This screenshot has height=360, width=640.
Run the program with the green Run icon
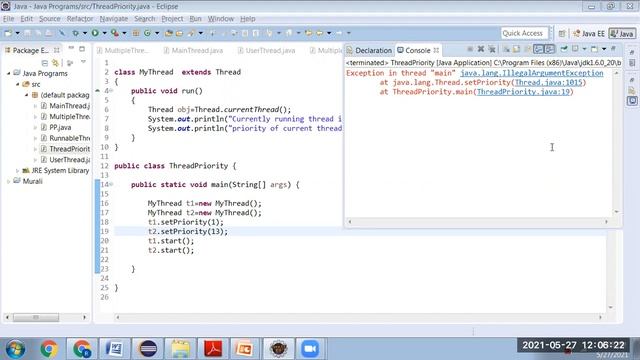(95, 33)
